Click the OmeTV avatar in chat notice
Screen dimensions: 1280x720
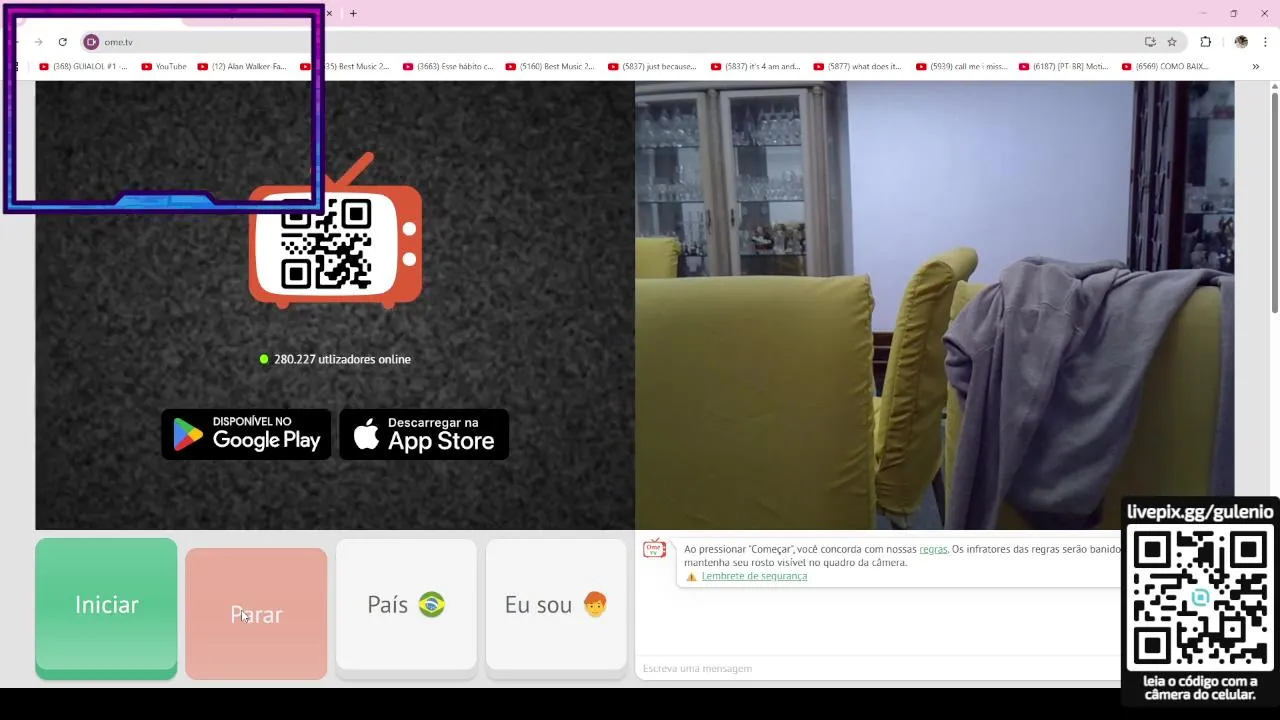655,549
